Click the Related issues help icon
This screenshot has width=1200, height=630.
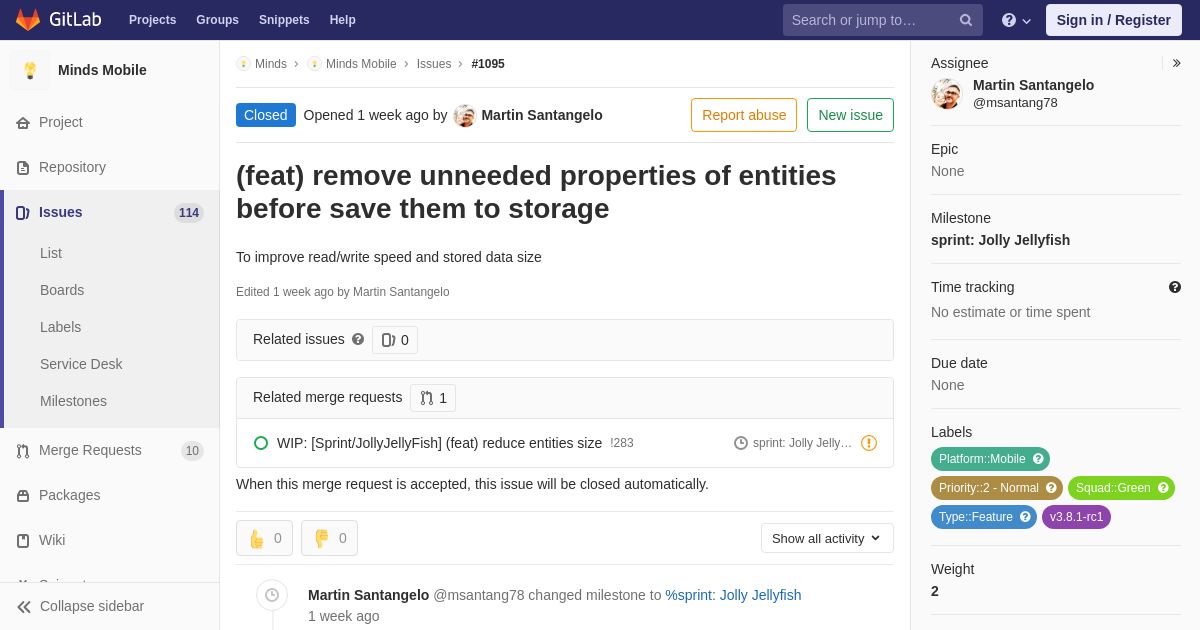[x=358, y=339]
